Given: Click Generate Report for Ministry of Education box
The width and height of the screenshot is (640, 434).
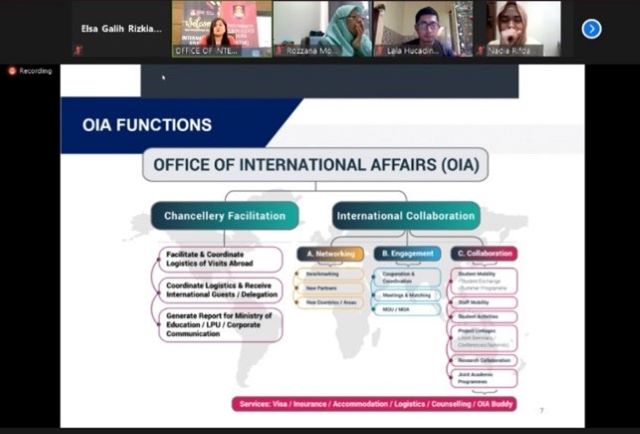Looking at the screenshot, I should pyautogui.click(x=220, y=325).
